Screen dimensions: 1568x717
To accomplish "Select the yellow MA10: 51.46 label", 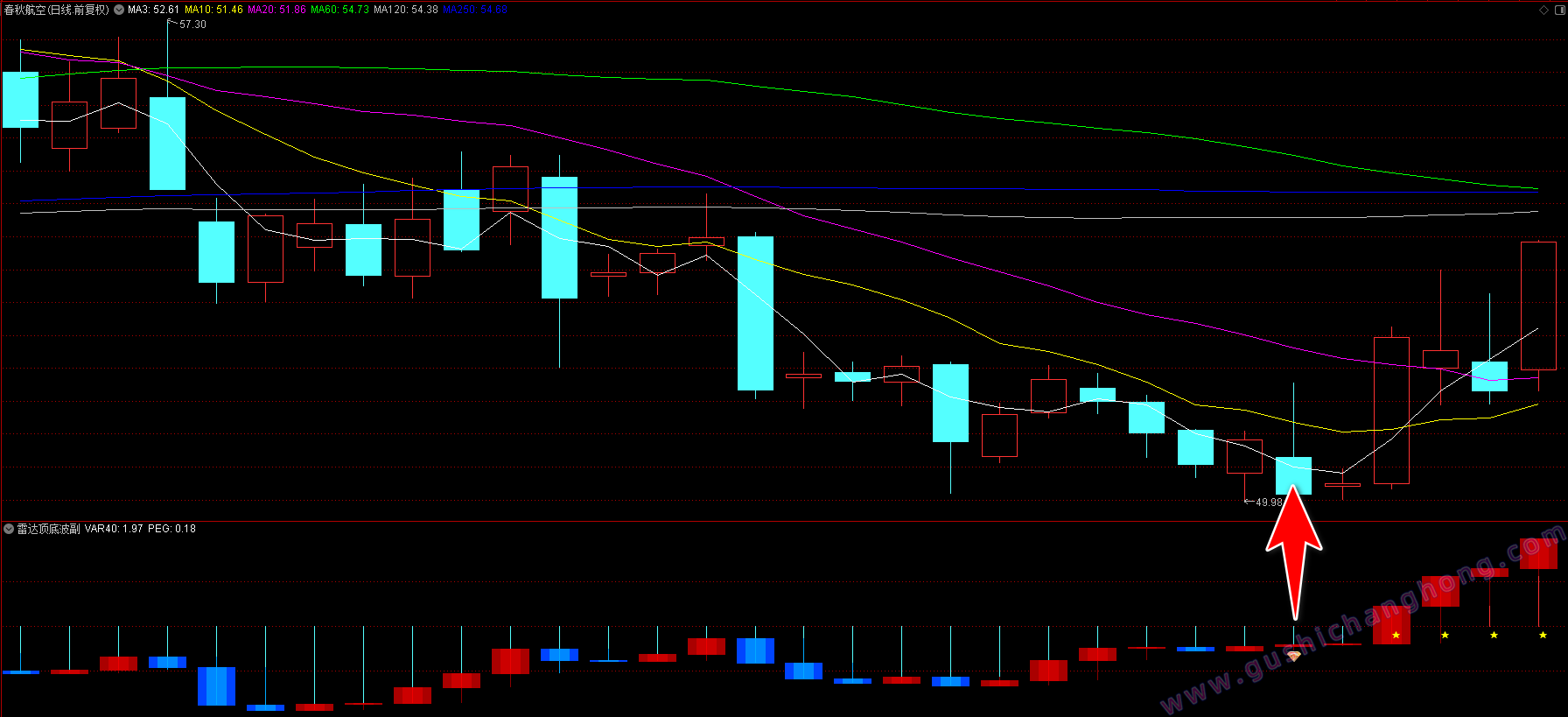I will click(213, 10).
